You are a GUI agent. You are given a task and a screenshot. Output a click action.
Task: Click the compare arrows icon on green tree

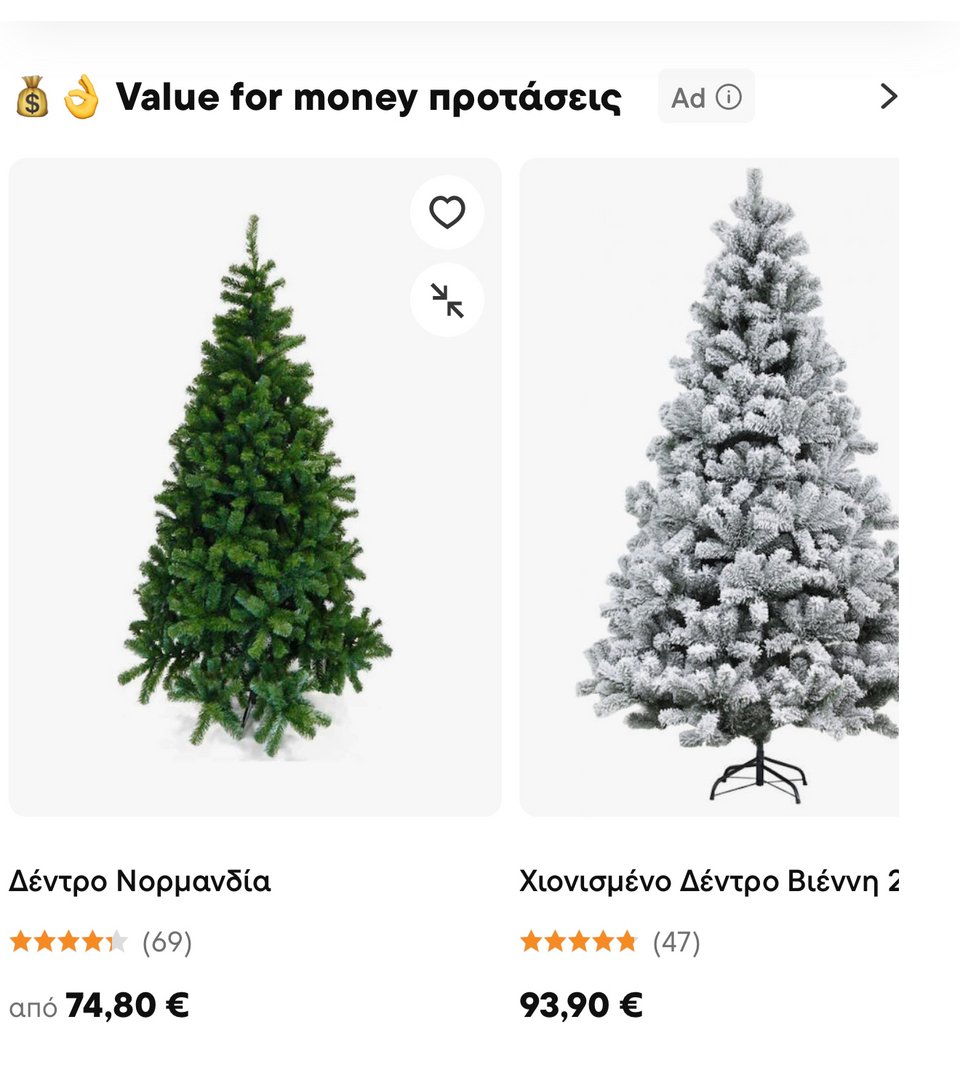(447, 300)
